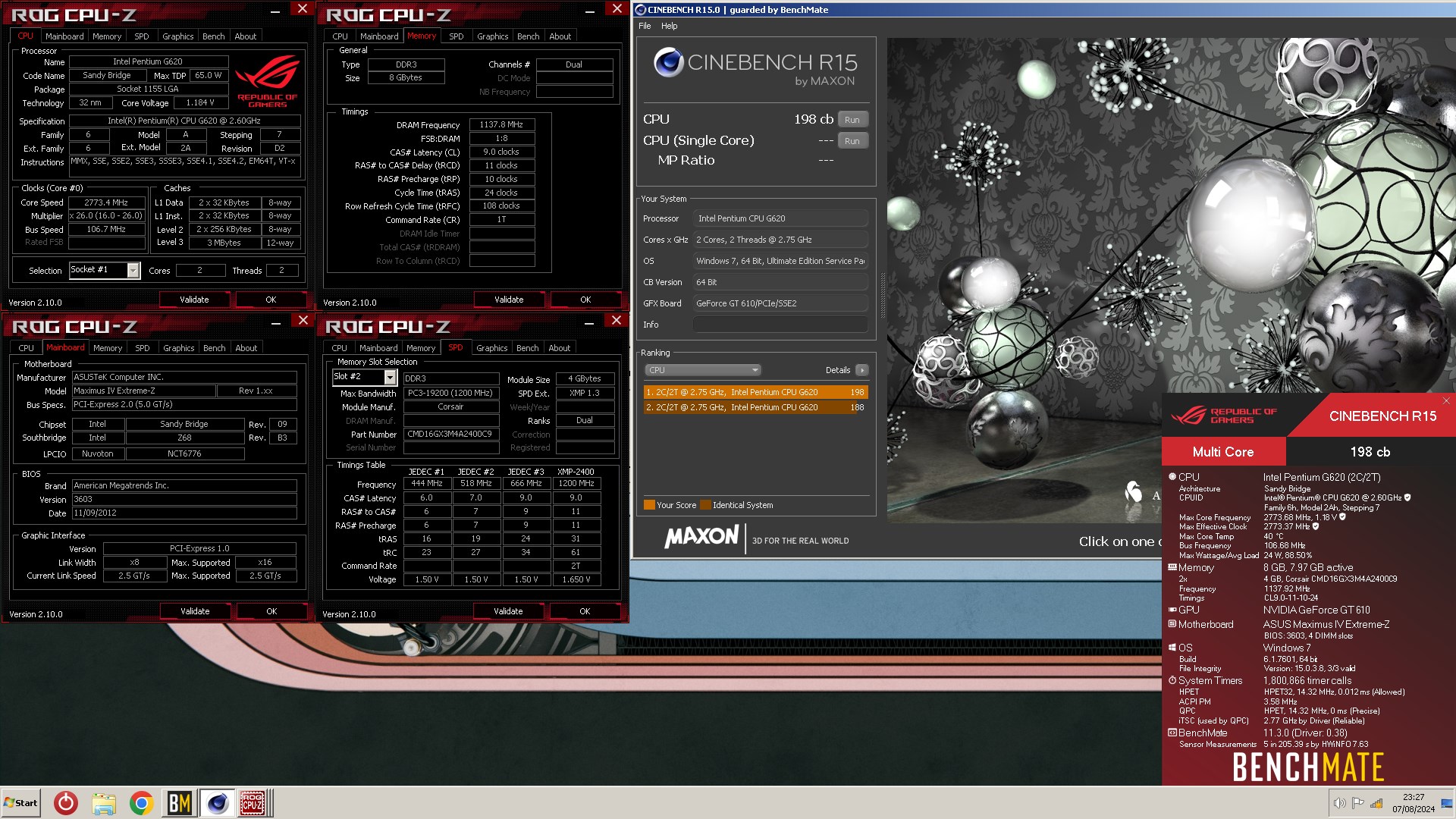Open the Action Center flag icon
Image resolution: width=1456 pixels, height=819 pixels.
click(1357, 803)
